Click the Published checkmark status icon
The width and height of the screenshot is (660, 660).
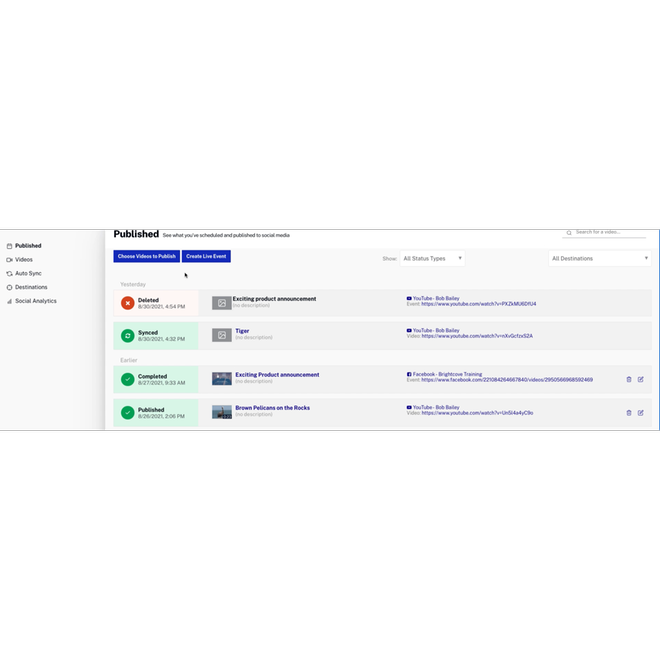127,412
